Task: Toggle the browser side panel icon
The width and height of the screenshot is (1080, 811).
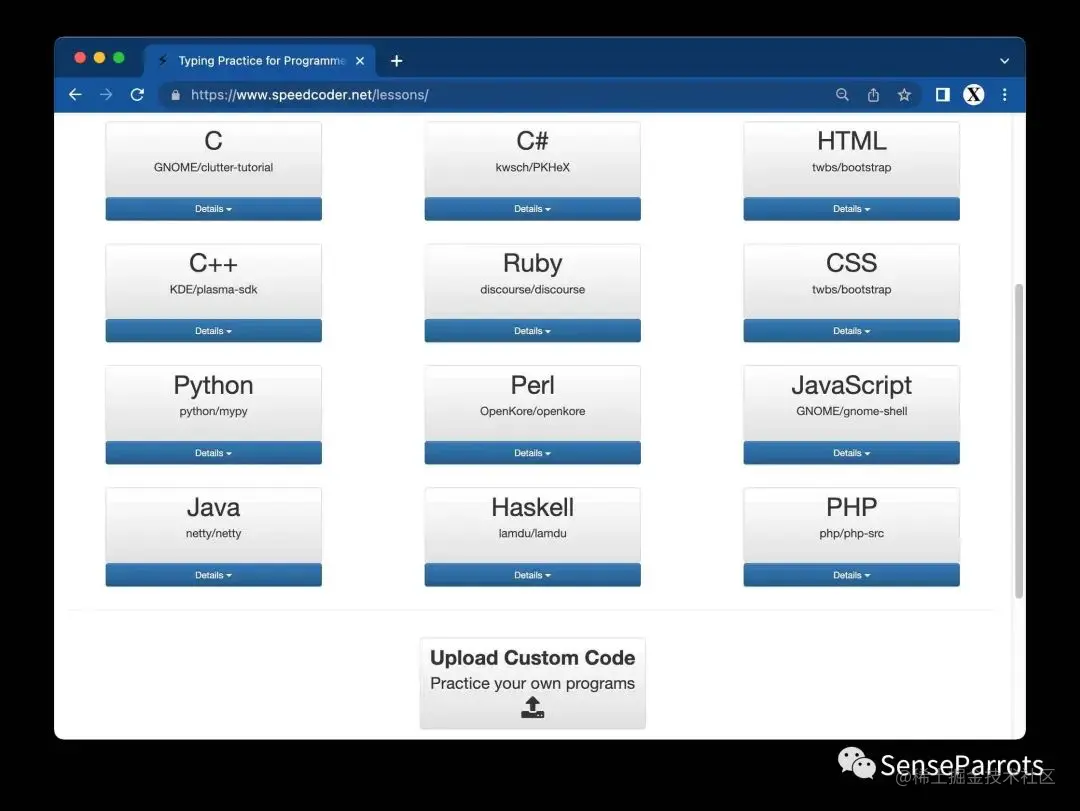Action: tap(942, 95)
